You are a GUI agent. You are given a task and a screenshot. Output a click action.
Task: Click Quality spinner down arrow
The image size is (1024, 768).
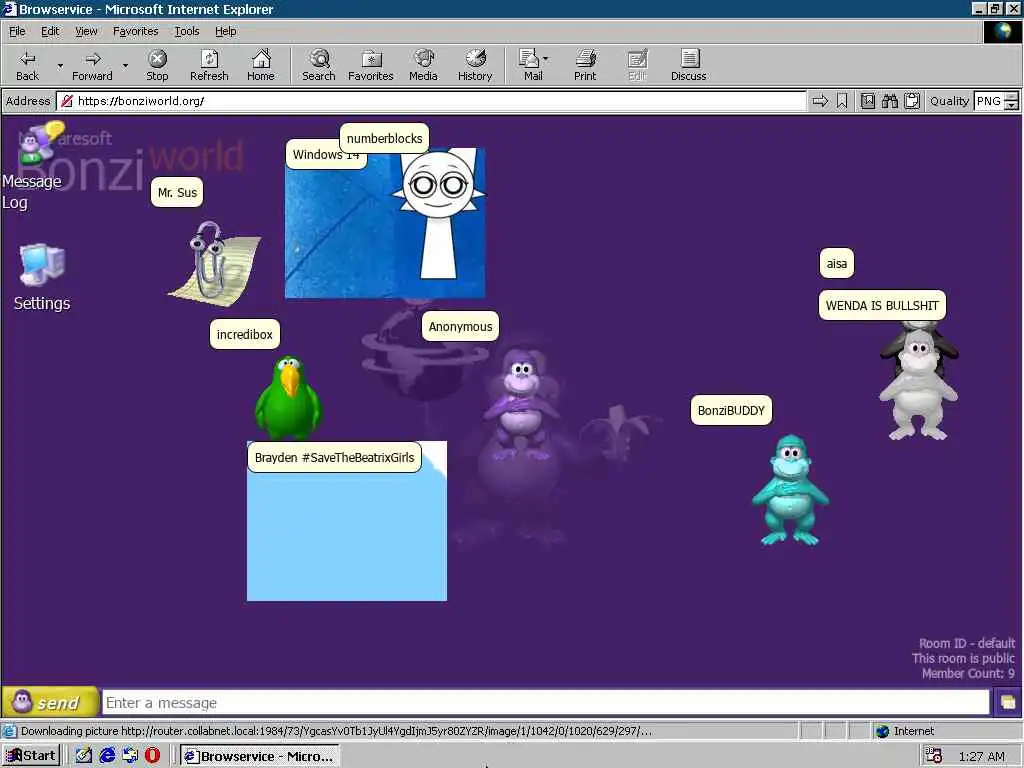pos(1012,105)
